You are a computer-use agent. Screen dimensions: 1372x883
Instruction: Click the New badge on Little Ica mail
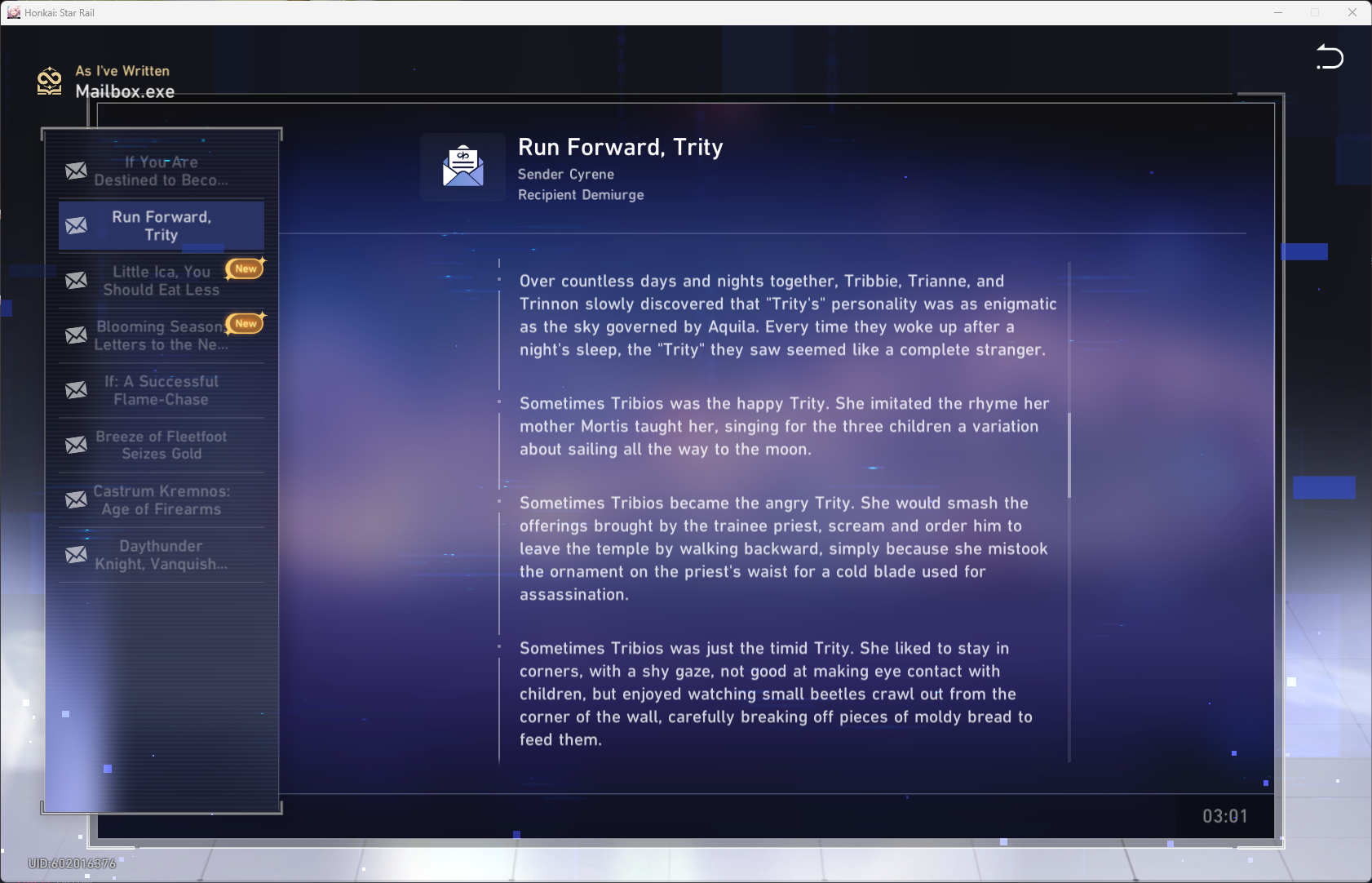point(246,268)
